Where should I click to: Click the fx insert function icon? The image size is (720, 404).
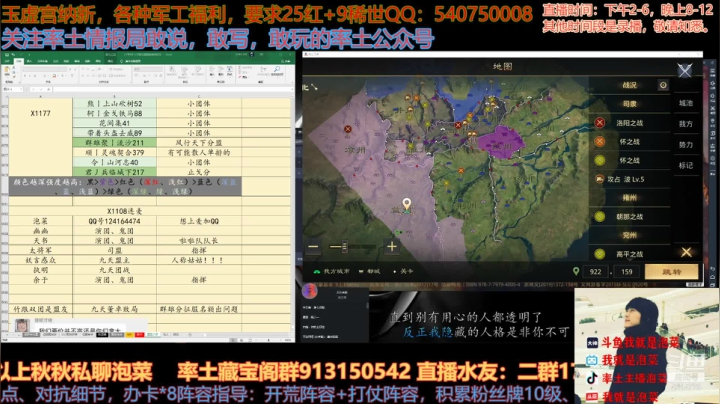click(x=47, y=89)
